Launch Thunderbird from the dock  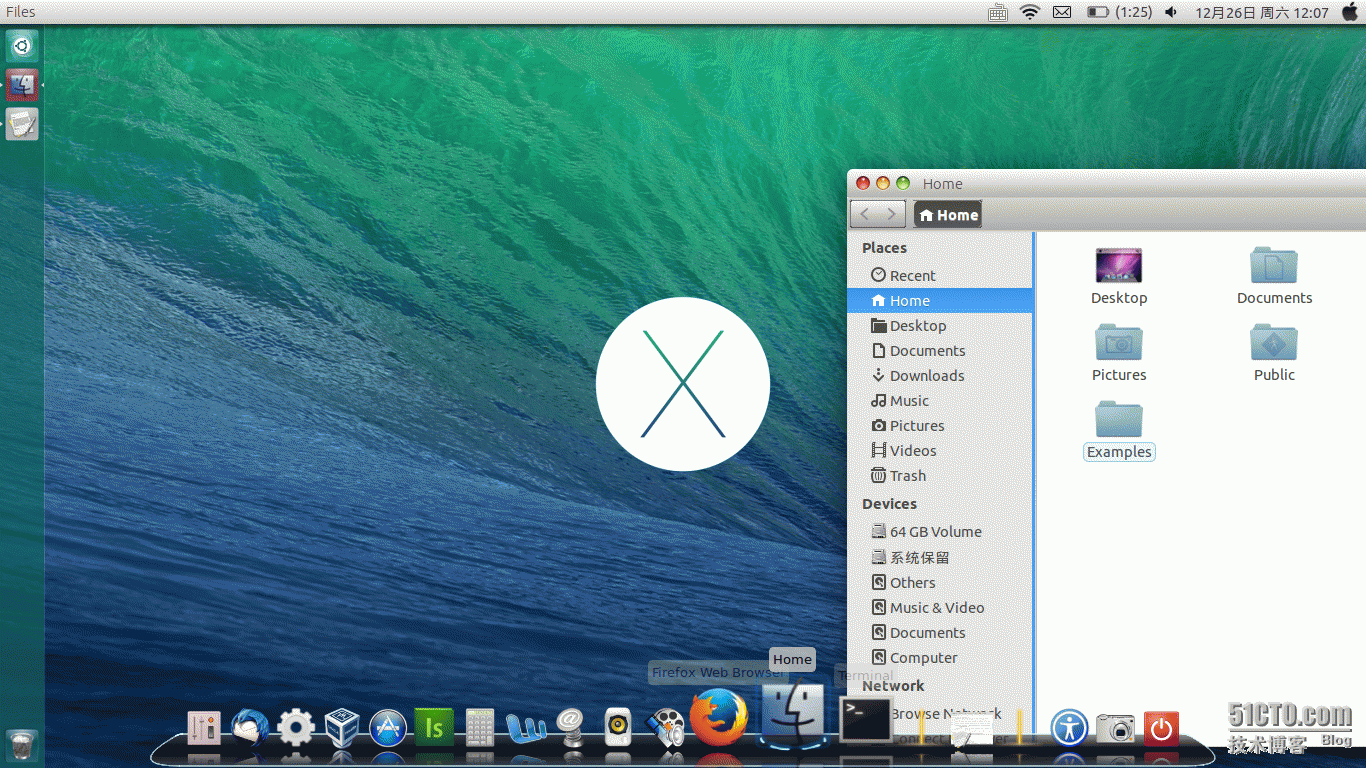(x=250, y=728)
